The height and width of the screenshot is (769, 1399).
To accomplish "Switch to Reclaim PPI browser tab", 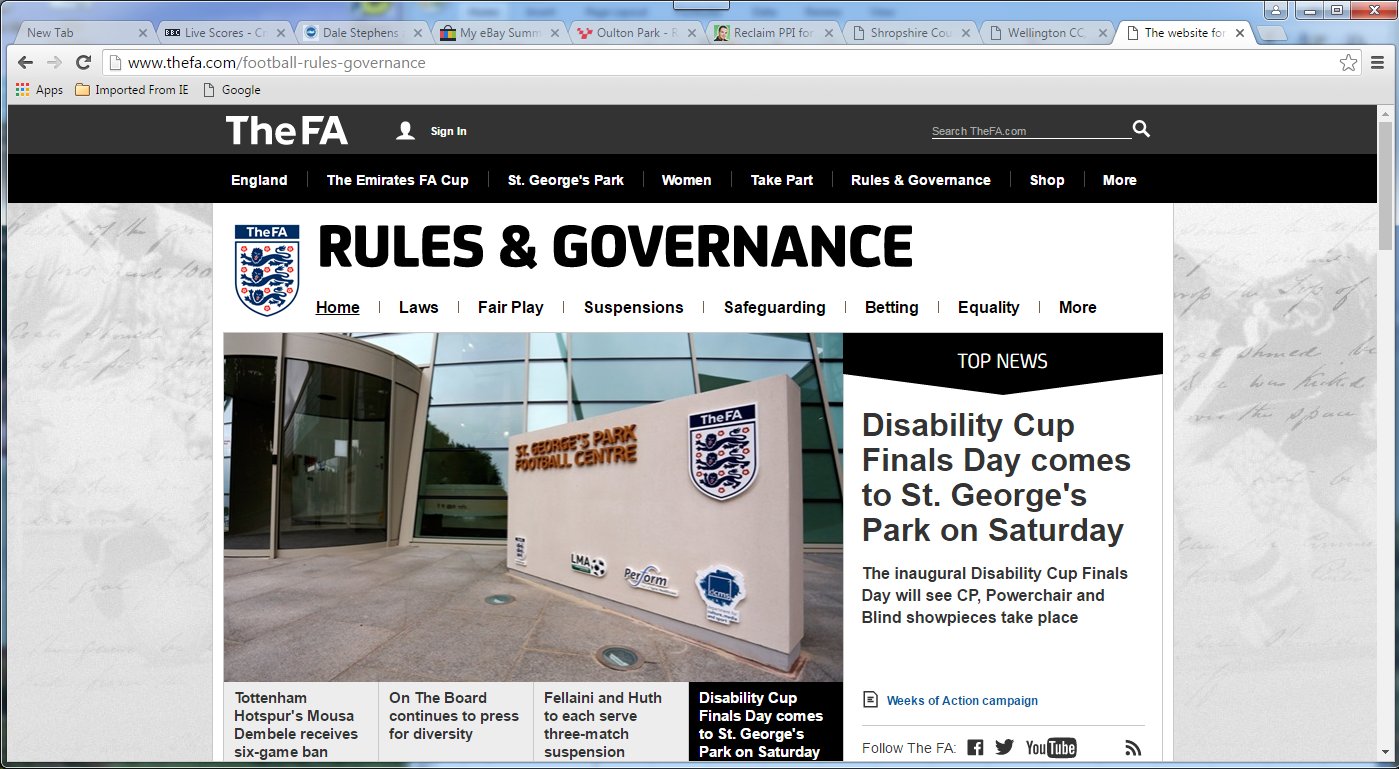I will [772, 32].
